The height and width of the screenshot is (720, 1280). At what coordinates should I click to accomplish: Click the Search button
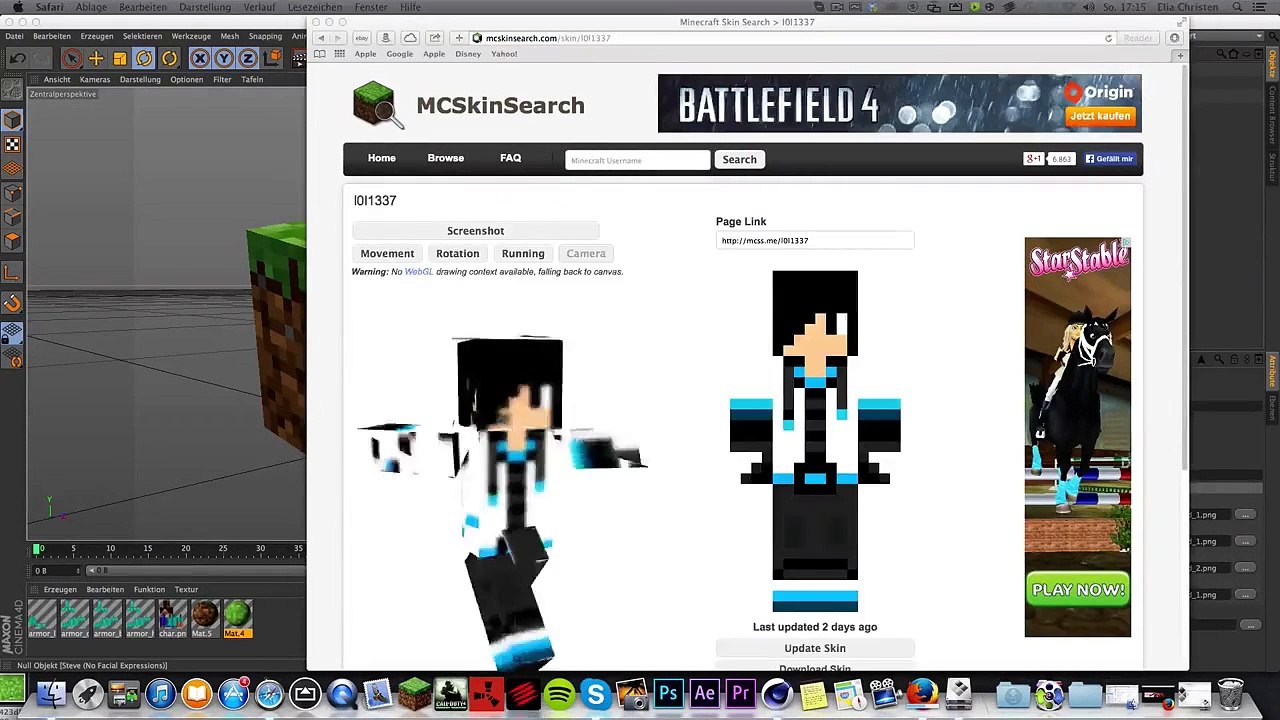(739, 160)
